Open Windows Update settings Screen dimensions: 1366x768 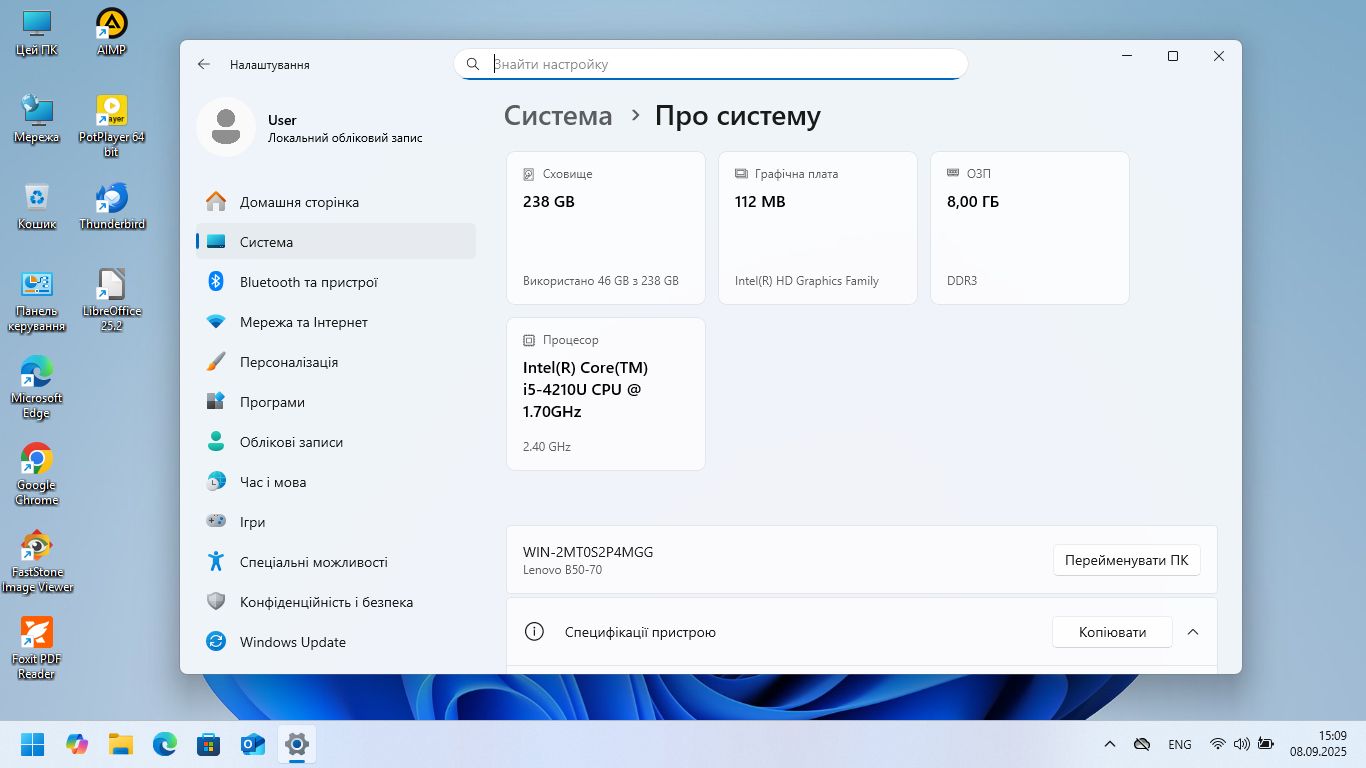(x=336, y=642)
